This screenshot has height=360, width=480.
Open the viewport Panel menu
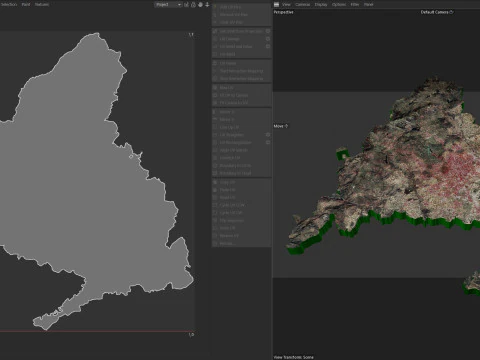pyautogui.click(x=368, y=4)
